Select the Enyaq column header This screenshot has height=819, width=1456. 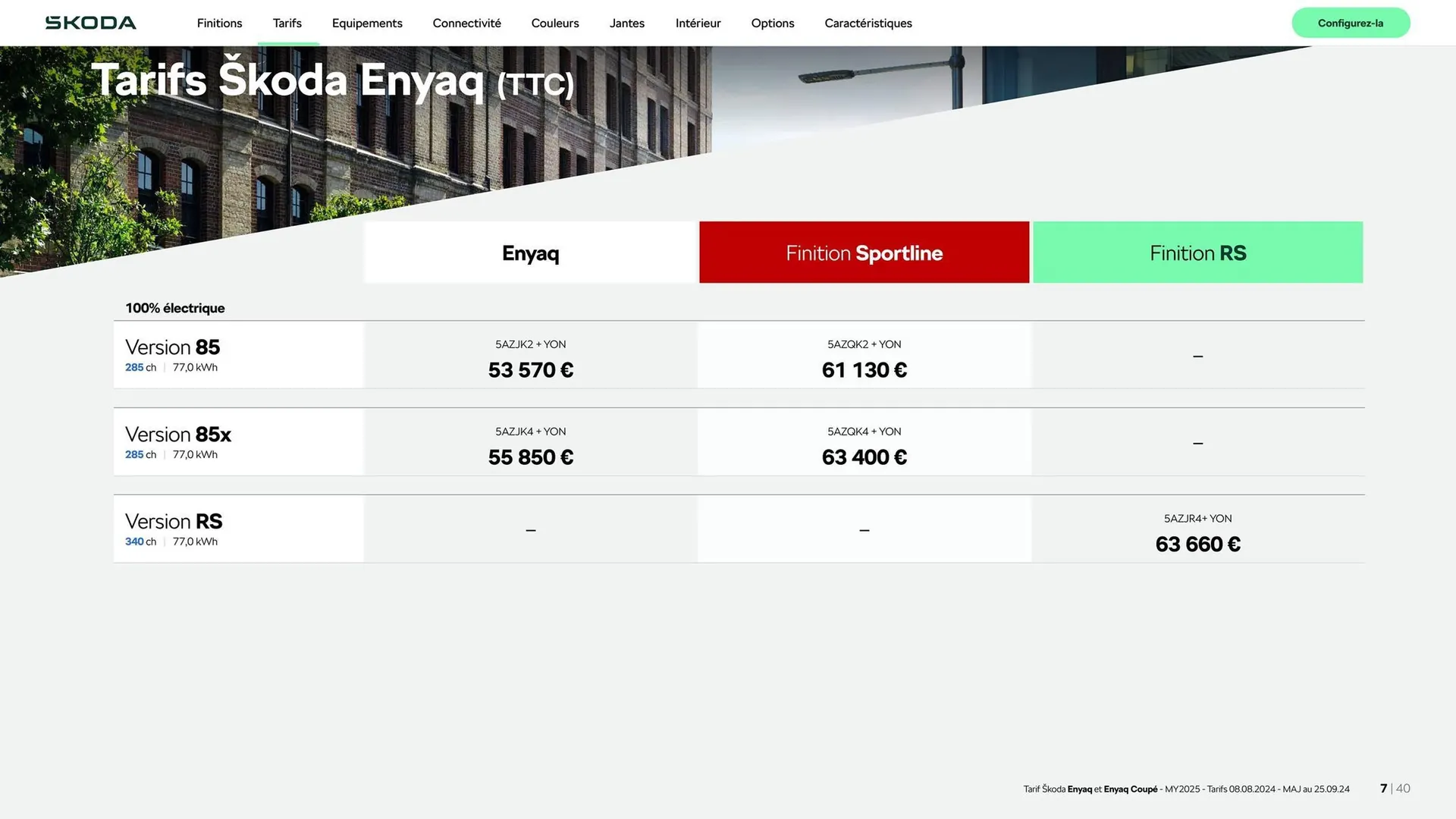530,253
